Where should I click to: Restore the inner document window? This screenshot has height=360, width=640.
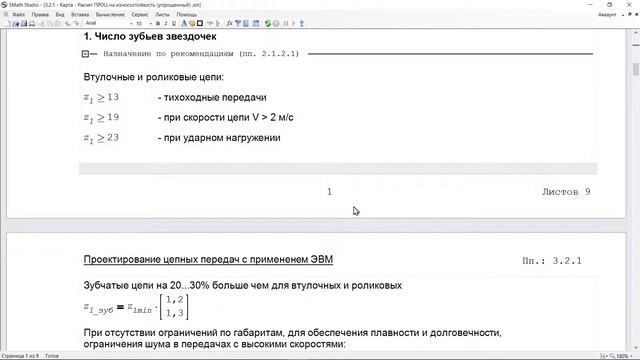[629, 15]
